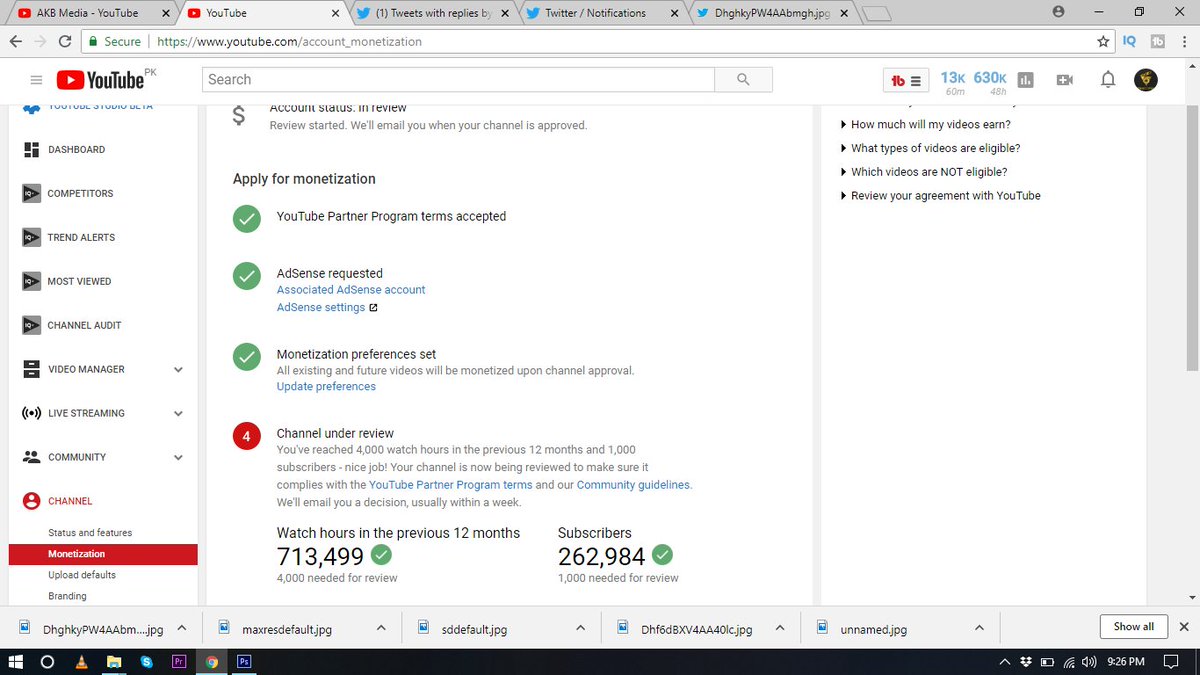Click the address bar URL
The height and width of the screenshot is (675, 1200).
click(x=289, y=42)
